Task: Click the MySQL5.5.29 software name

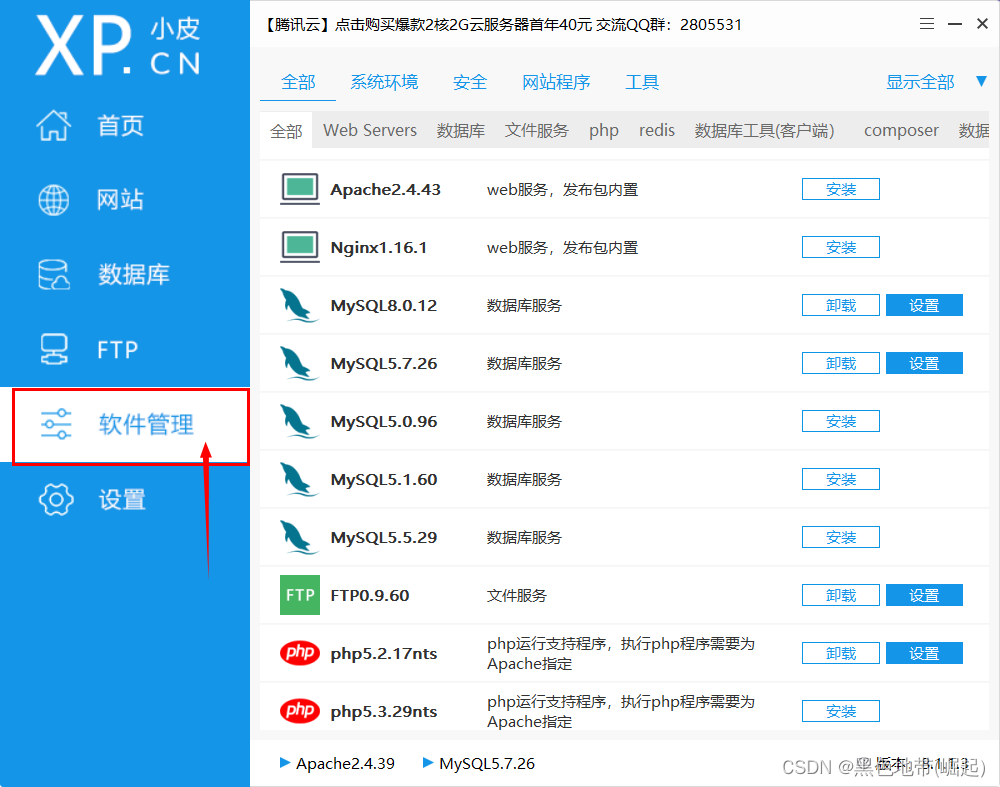Action: coord(384,538)
